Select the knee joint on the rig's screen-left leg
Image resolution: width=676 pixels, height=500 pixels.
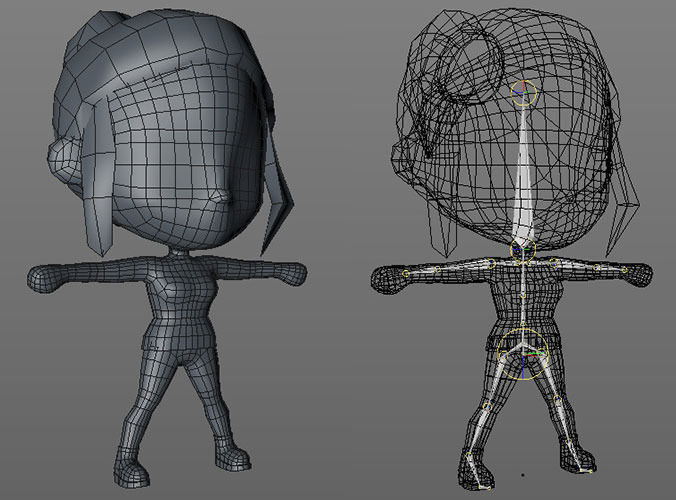pyautogui.click(x=488, y=406)
